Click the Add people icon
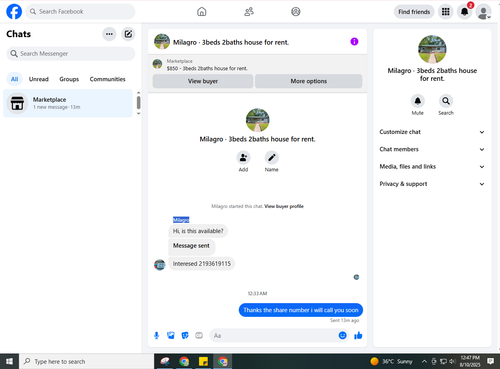 point(243,158)
